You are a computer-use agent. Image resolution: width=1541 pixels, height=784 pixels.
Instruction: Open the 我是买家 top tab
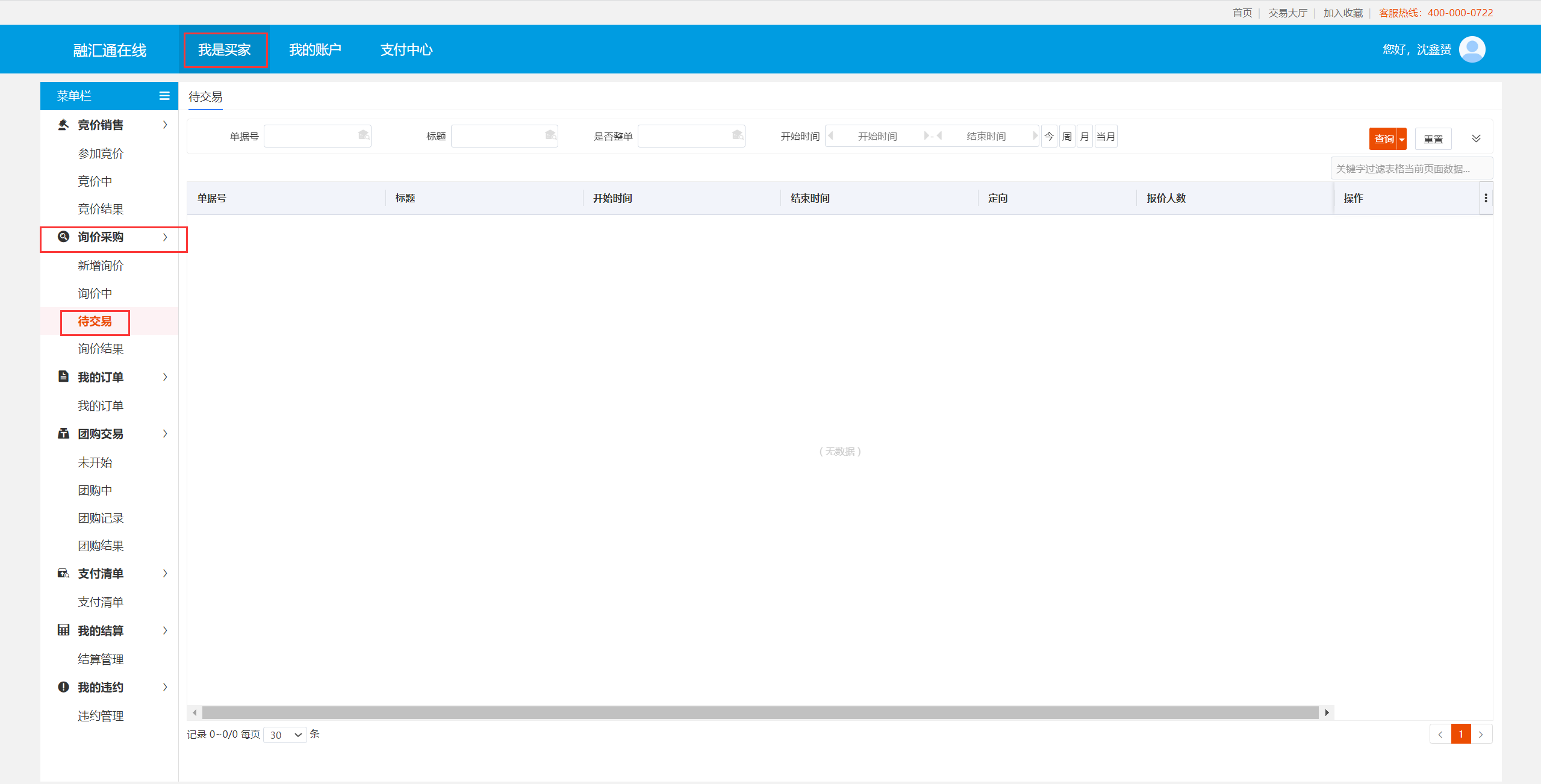(225, 50)
